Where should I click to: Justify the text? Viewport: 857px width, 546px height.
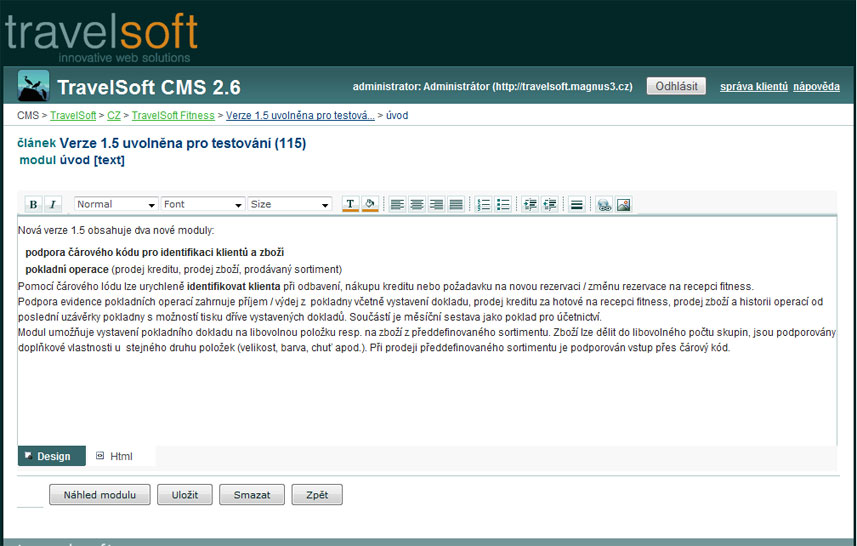(456, 204)
